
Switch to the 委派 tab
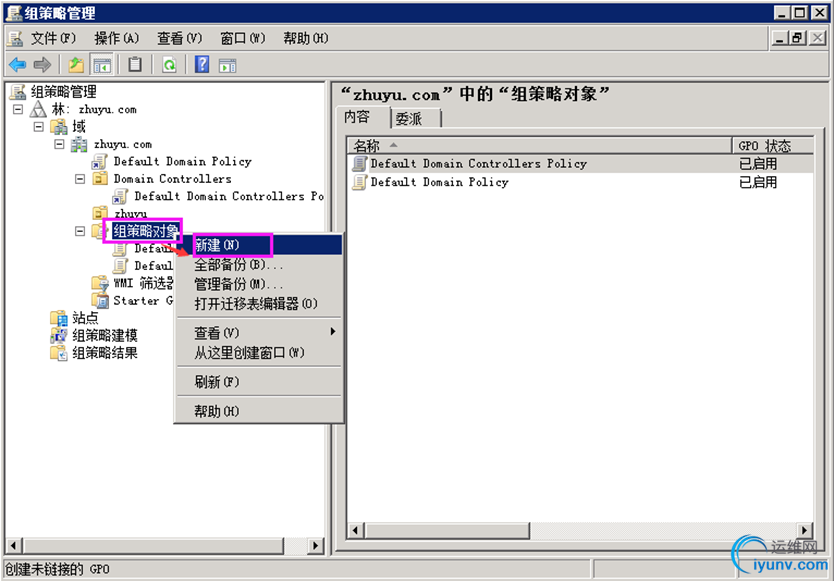[415, 119]
